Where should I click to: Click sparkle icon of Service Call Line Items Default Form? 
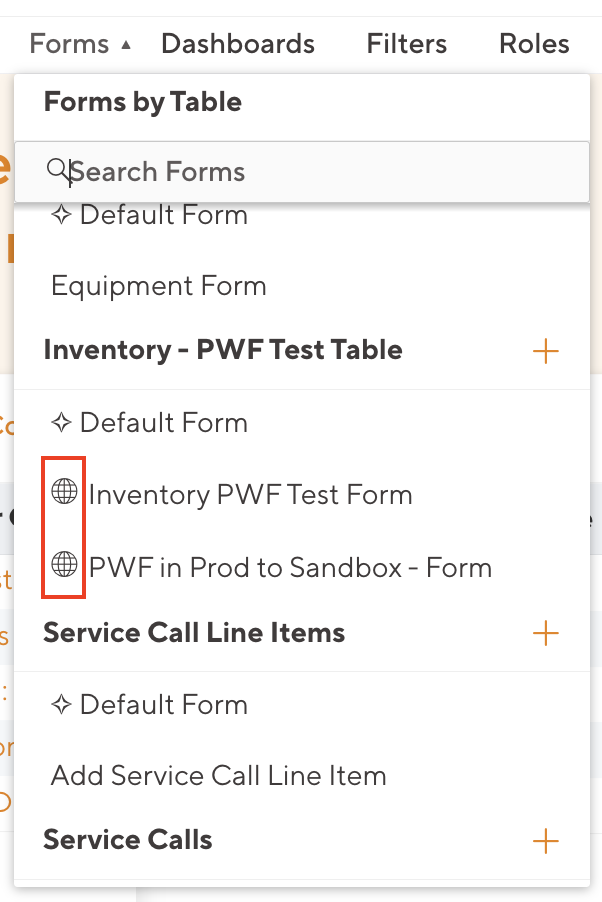(62, 704)
